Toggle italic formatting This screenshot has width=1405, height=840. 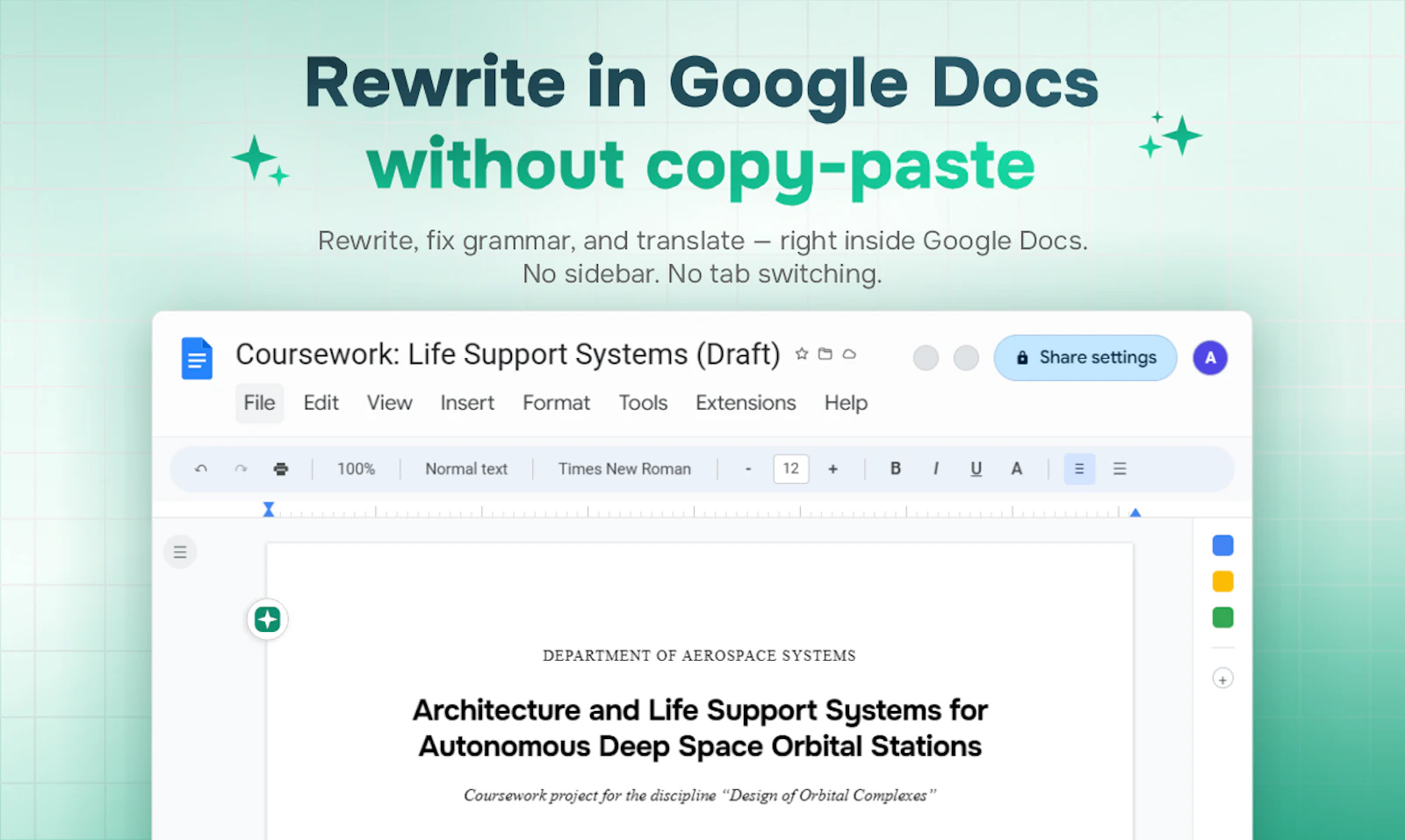[936, 469]
